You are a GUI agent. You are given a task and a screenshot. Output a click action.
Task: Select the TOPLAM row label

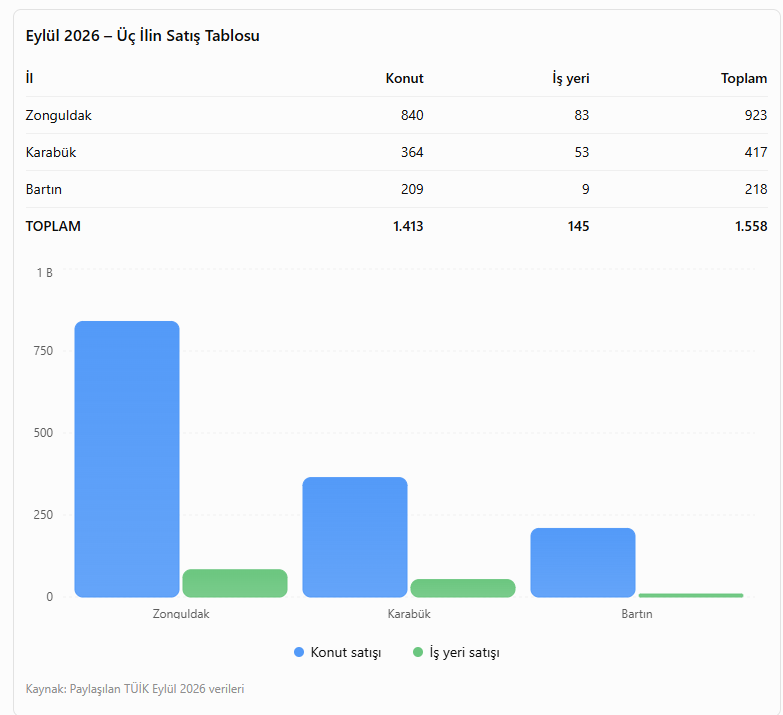[x=53, y=226]
